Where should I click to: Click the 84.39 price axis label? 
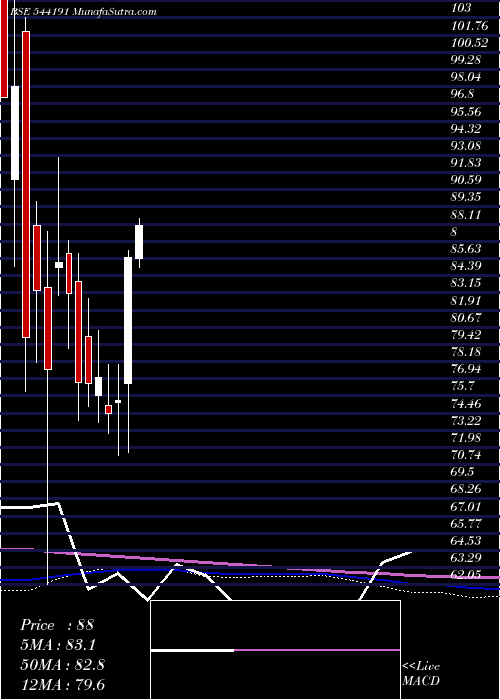(x=466, y=266)
